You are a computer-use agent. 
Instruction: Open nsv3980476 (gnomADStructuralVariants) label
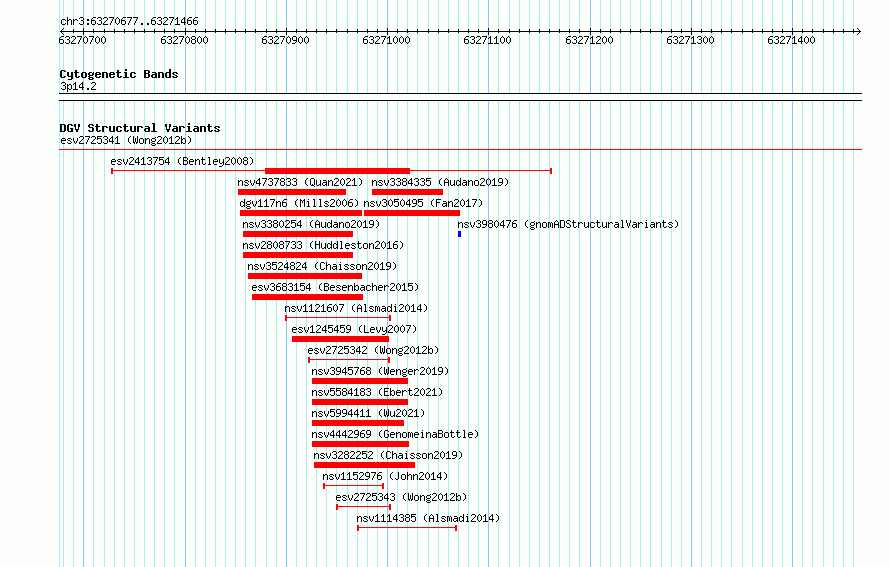568,224
